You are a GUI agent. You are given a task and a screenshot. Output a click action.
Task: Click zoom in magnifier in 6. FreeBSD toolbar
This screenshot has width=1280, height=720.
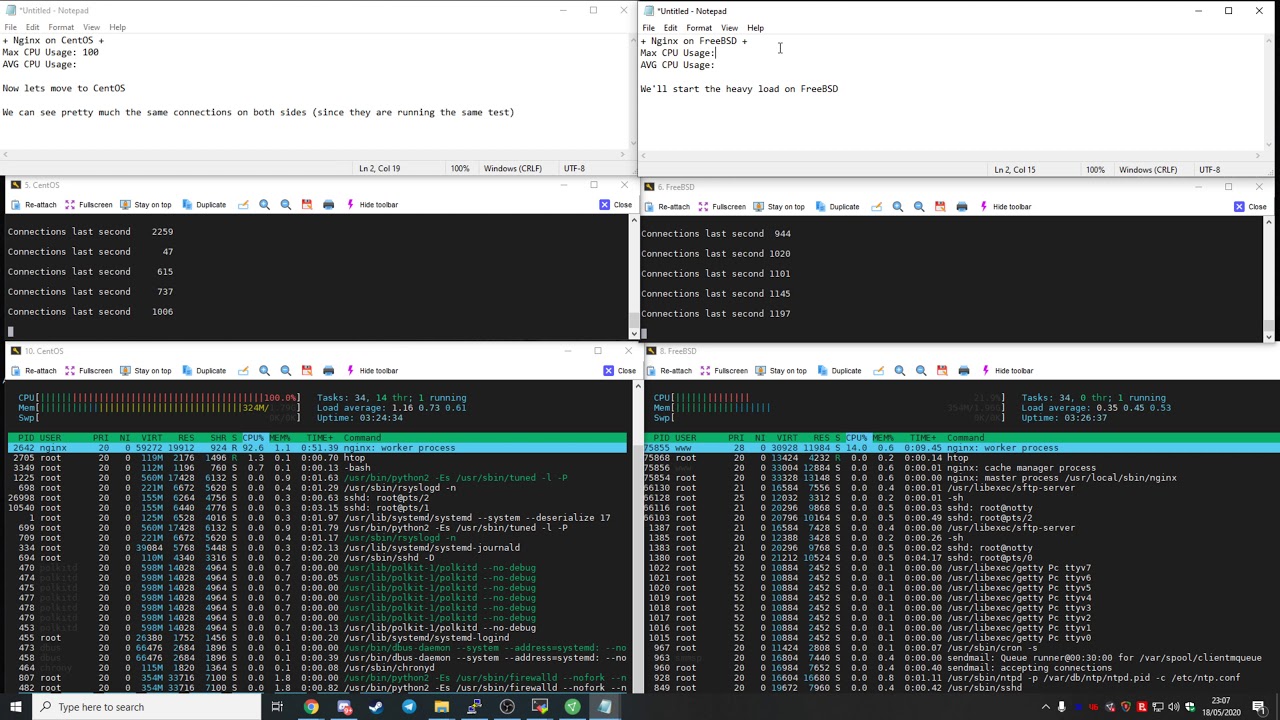[x=897, y=207]
